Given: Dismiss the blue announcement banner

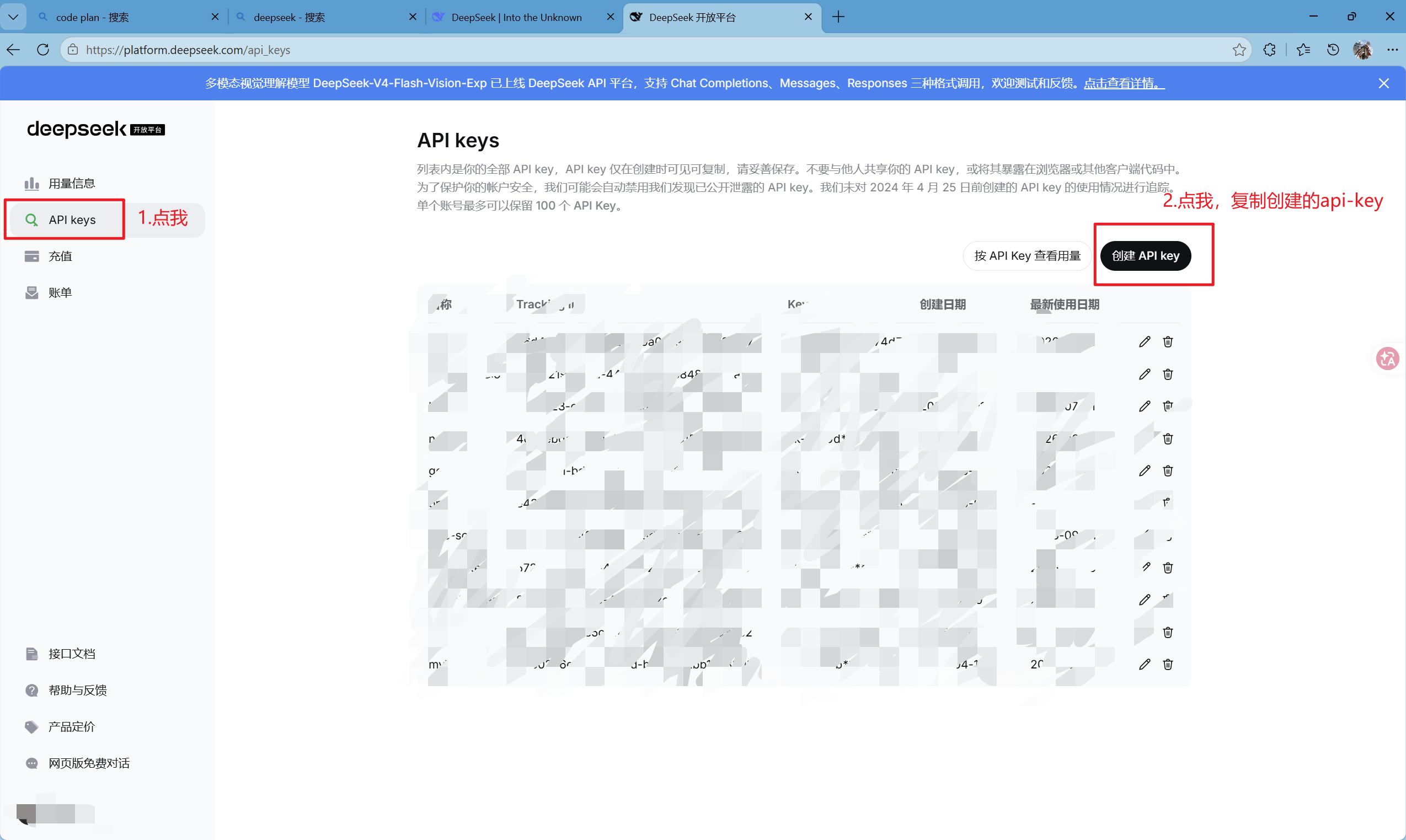Looking at the screenshot, I should click(x=1384, y=83).
